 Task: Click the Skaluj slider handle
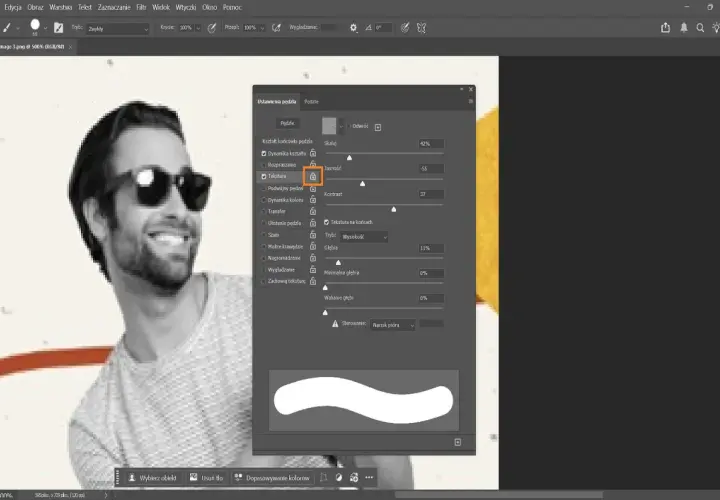(x=349, y=158)
